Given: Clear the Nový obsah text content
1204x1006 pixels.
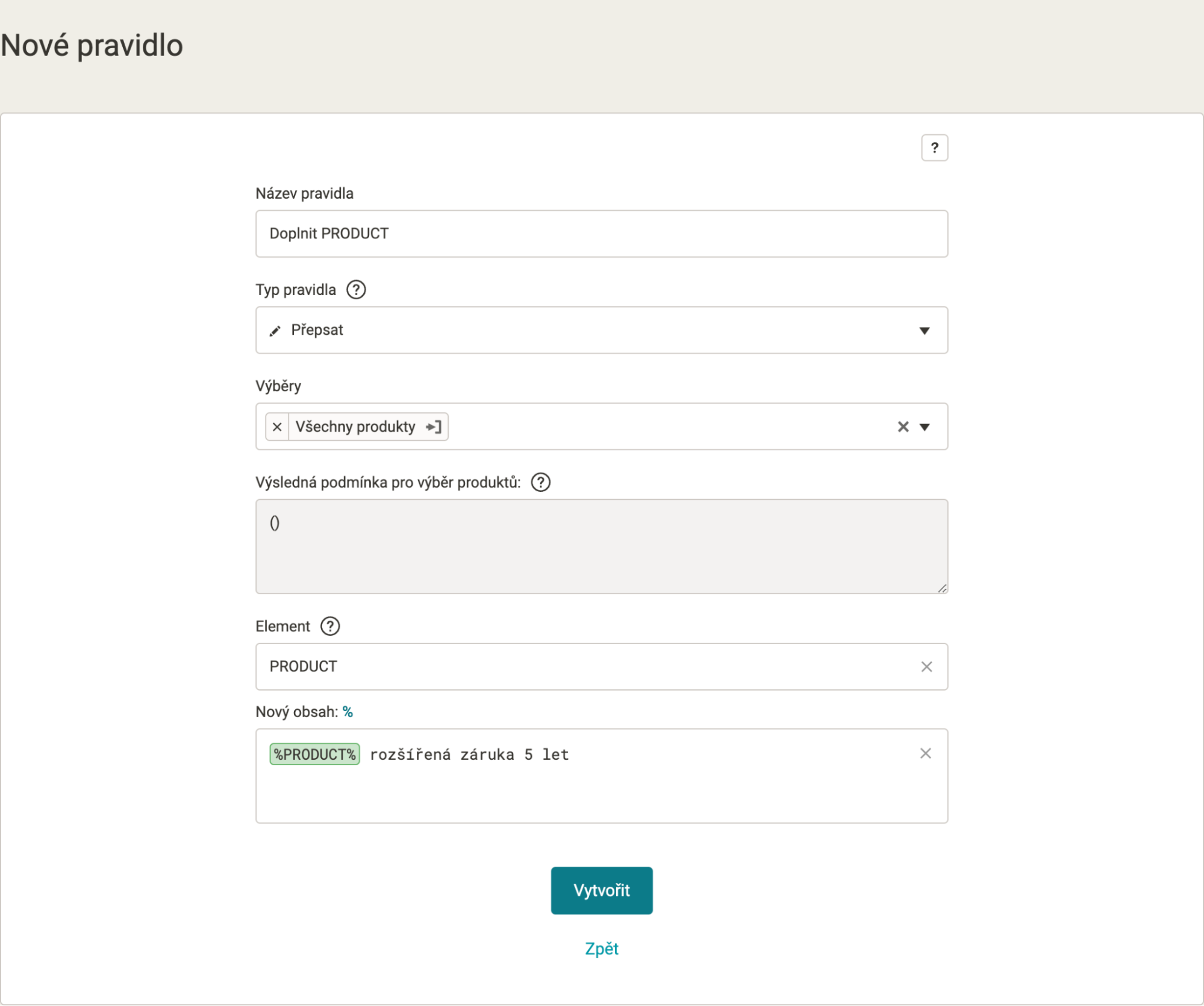Looking at the screenshot, I should pyautogui.click(x=926, y=753).
